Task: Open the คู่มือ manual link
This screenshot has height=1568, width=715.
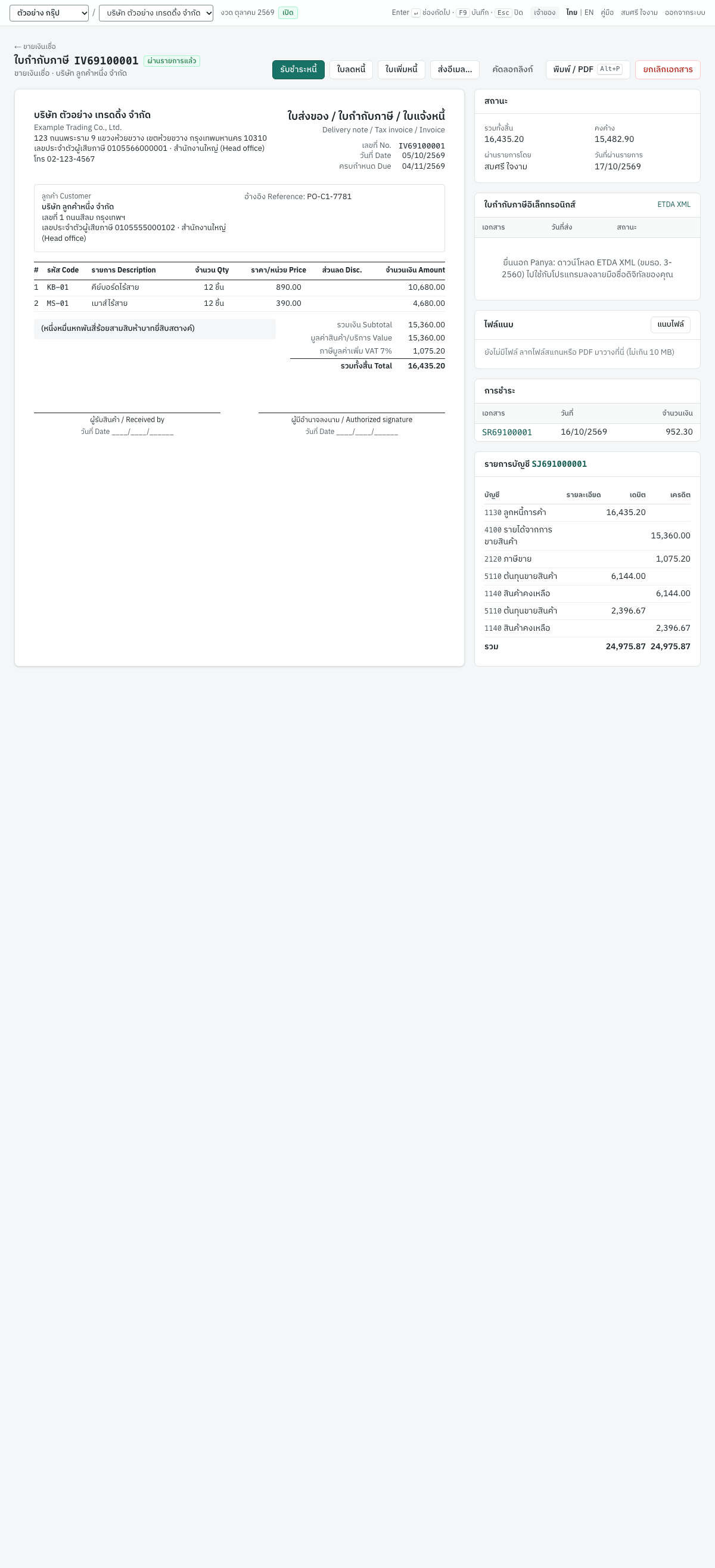Action: click(607, 13)
